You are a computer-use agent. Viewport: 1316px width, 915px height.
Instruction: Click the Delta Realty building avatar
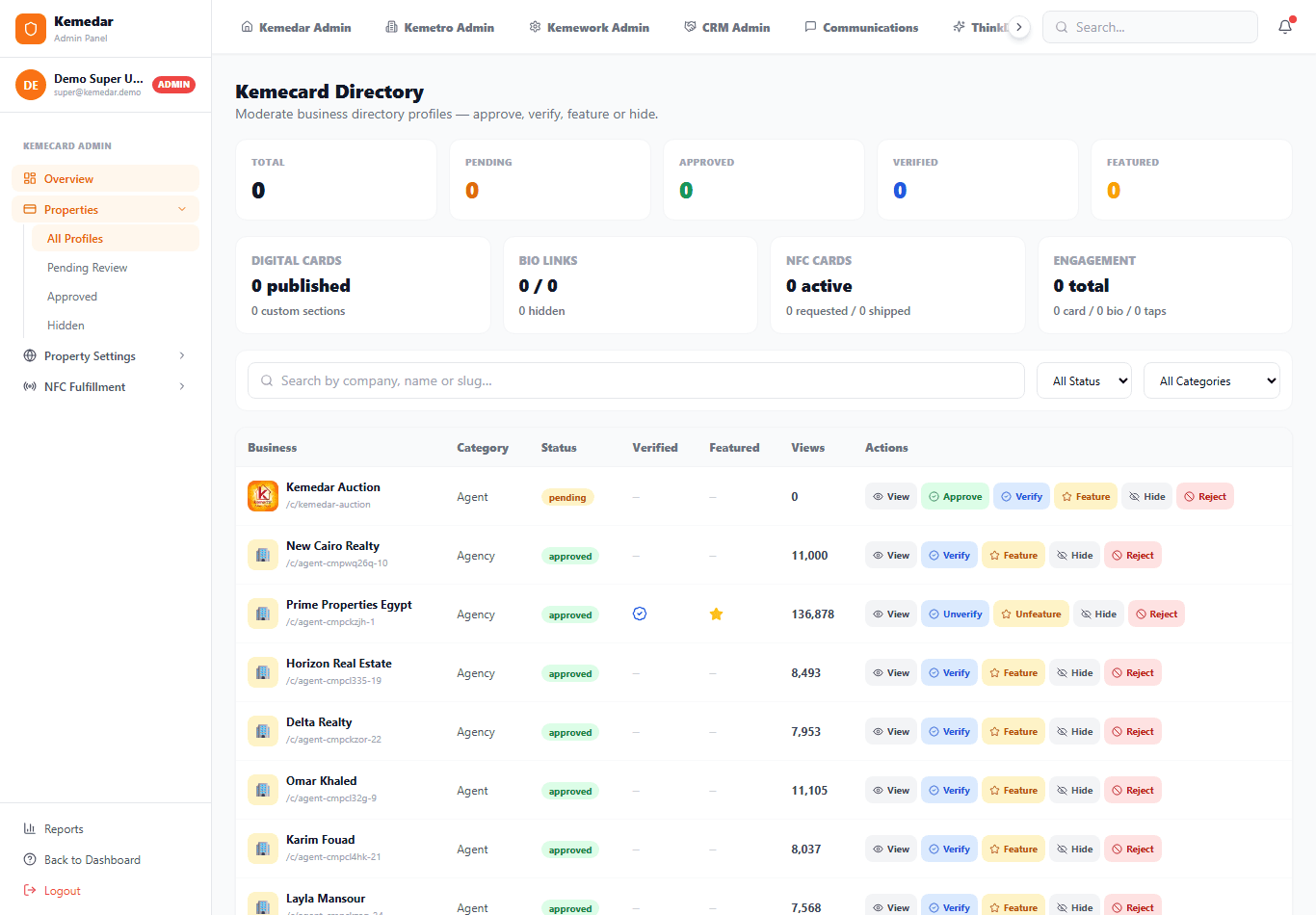pos(263,731)
